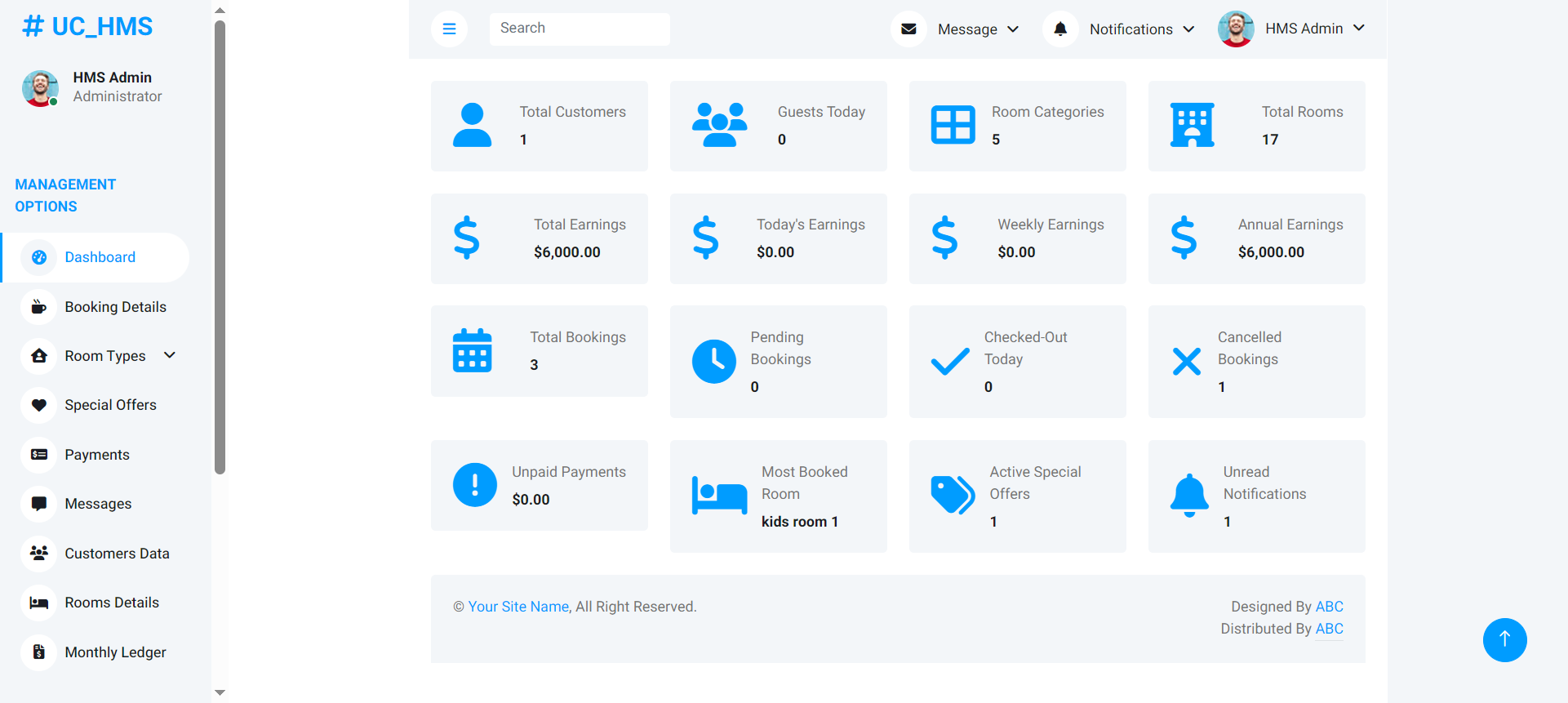Click the scroll-to-top arrow button
1568x703 pixels.
pos(1504,640)
